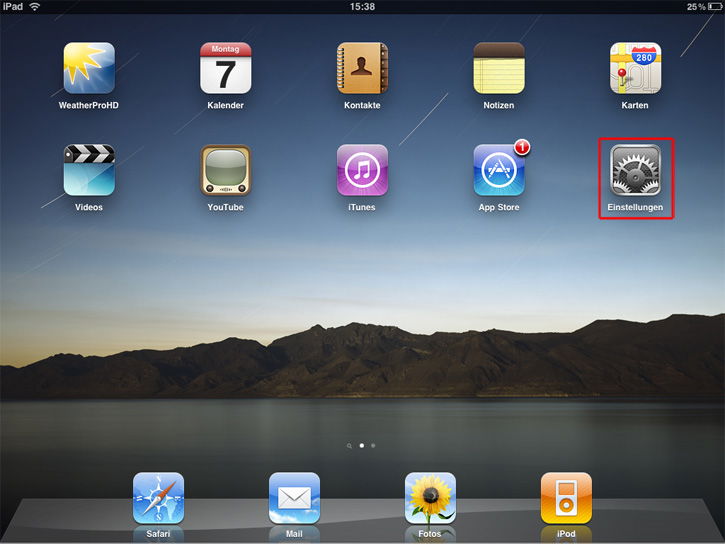The image size is (725, 544).
Task: Open the WeatherProHD app
Action: click(x=89, y=68)
